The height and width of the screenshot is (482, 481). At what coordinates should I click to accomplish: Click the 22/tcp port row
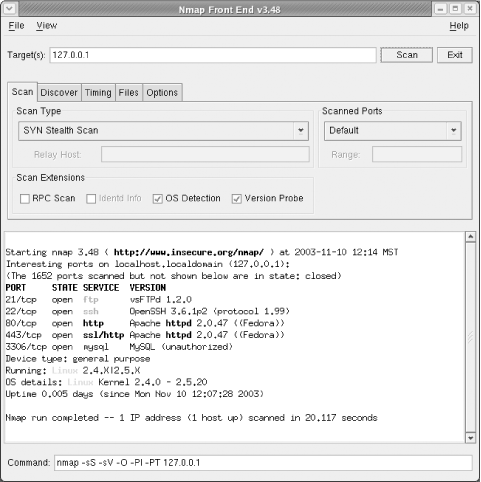(147, 311)
